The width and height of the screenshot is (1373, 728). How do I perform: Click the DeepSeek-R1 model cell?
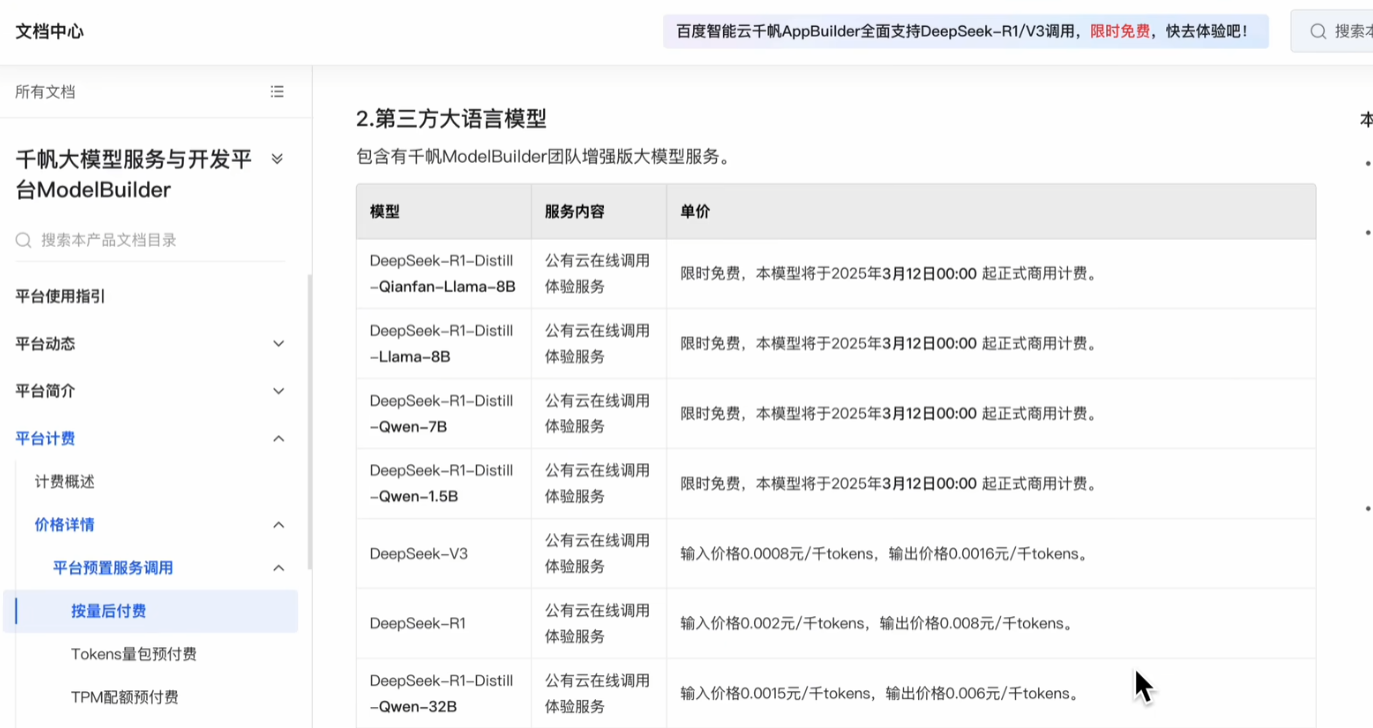point(443,623)
